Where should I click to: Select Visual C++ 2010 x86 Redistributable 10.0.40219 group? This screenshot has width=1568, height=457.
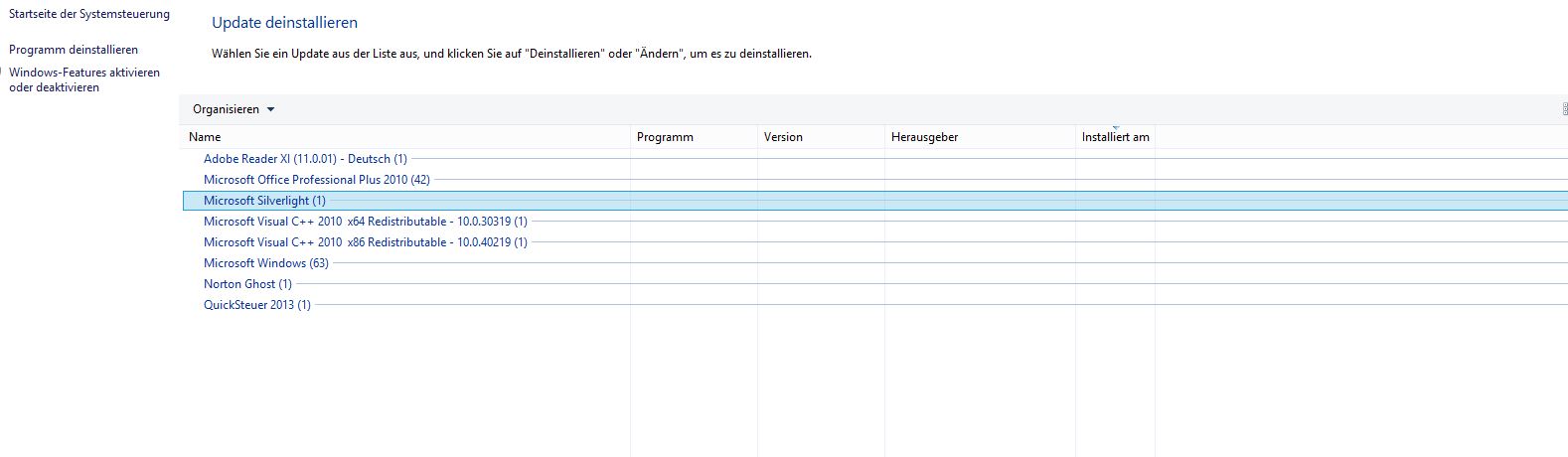coord(365,242)
